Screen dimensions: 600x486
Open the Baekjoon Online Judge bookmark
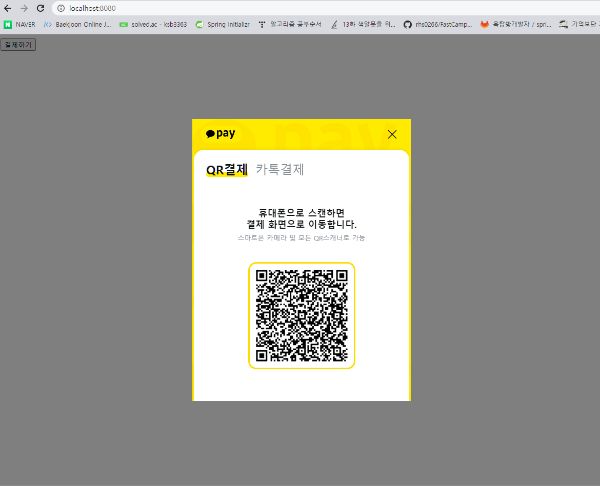pyautogui.click(x=78, y=24)
